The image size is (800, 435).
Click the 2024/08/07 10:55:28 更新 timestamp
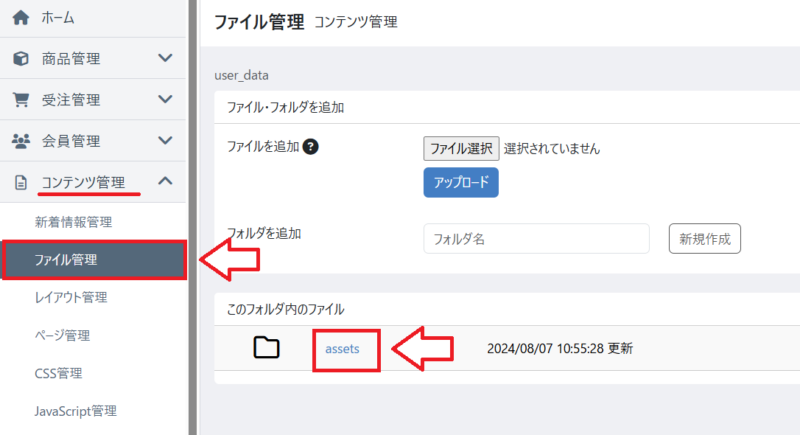tap(560, 348)
